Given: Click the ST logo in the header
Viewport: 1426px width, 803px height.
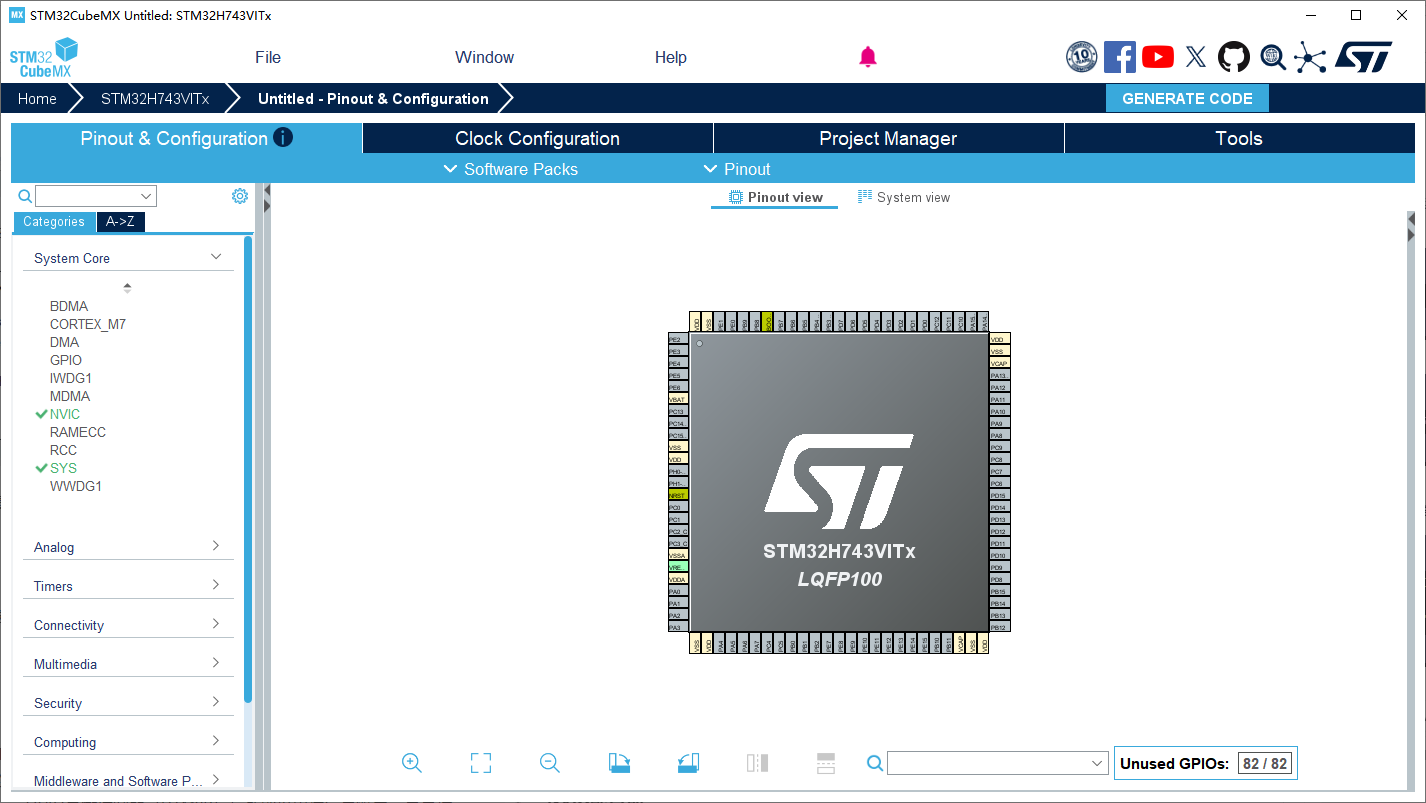Looking at the screenshot, I should tap(1363, 57).
